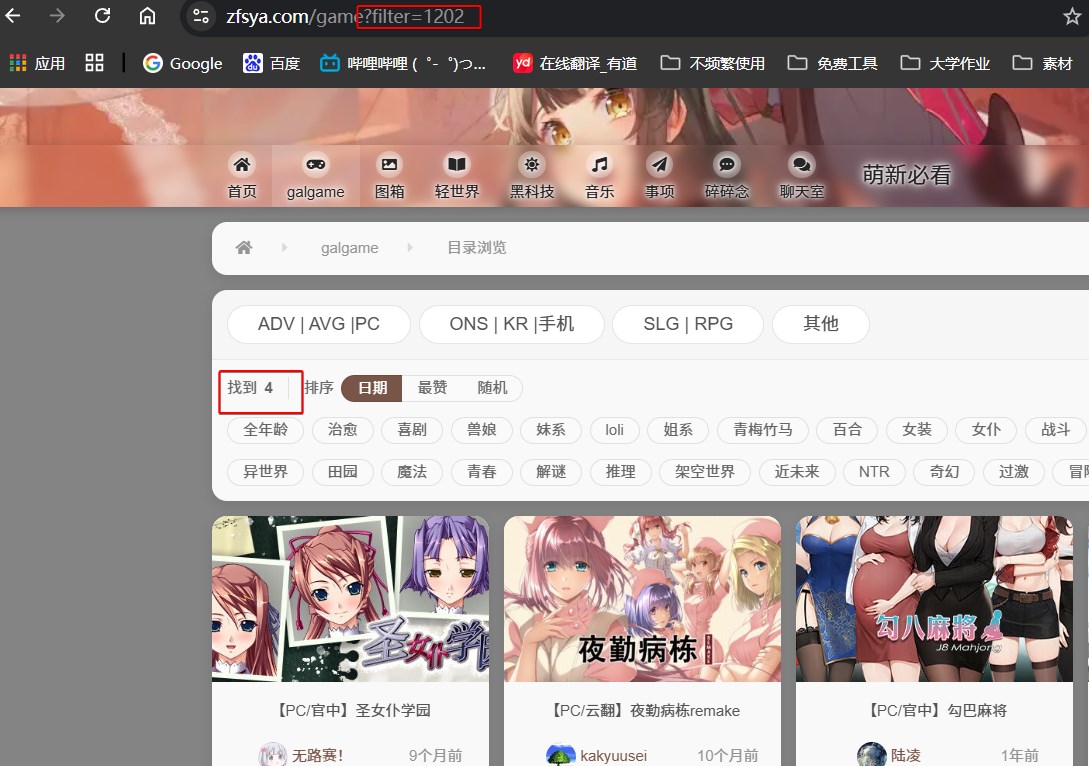Go to 首页 in site navigation
Image resolution: width=1089 pixels, height=766 pixels.
242,176
